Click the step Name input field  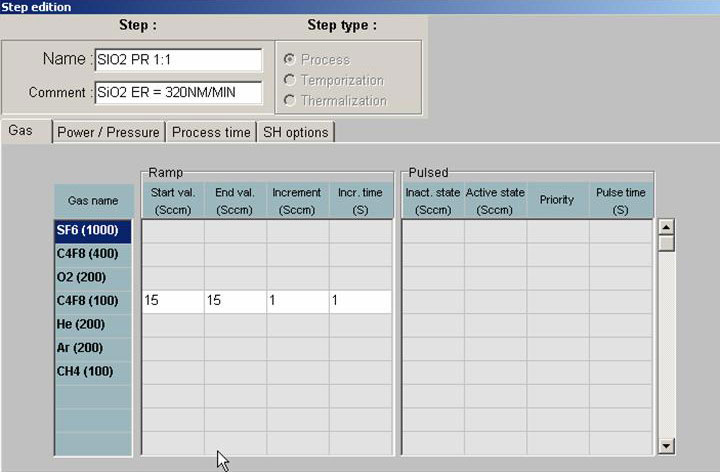point(178,59)
